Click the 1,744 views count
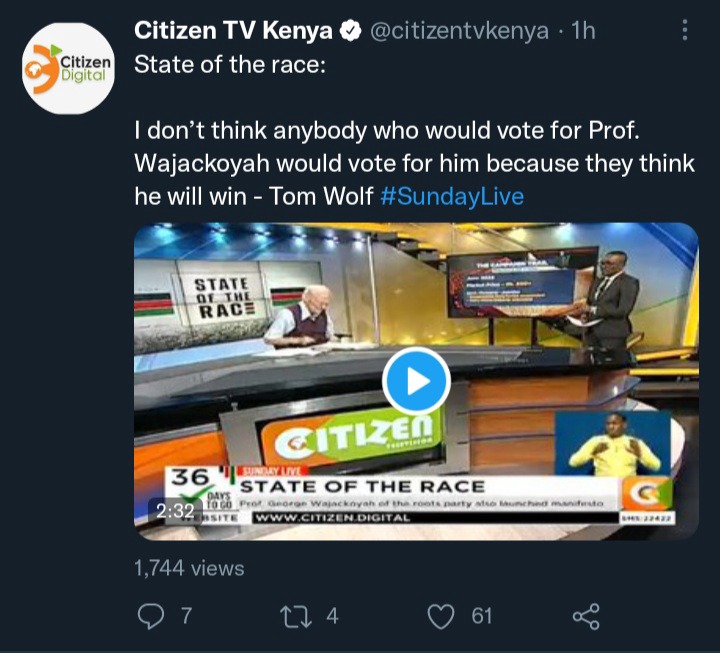Screen dimensions: 720x653 coord(189,568)
